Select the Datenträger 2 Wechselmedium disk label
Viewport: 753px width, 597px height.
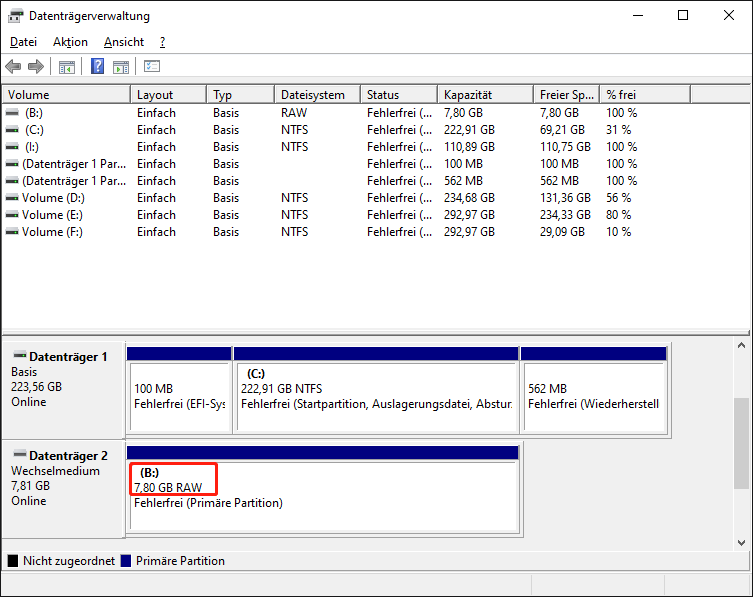pyautogui.click(x=63, y=489)
